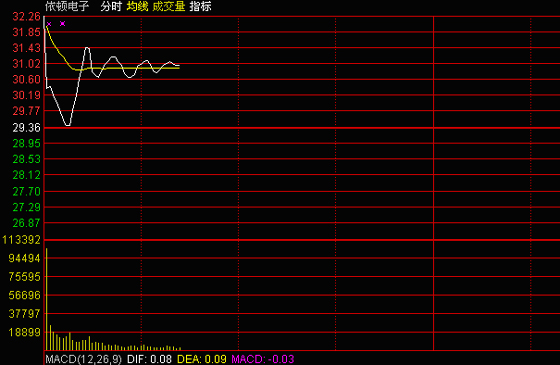560x365 pixels.
Task: Toggle the 成交量 volume display
Action: point(169,6)
